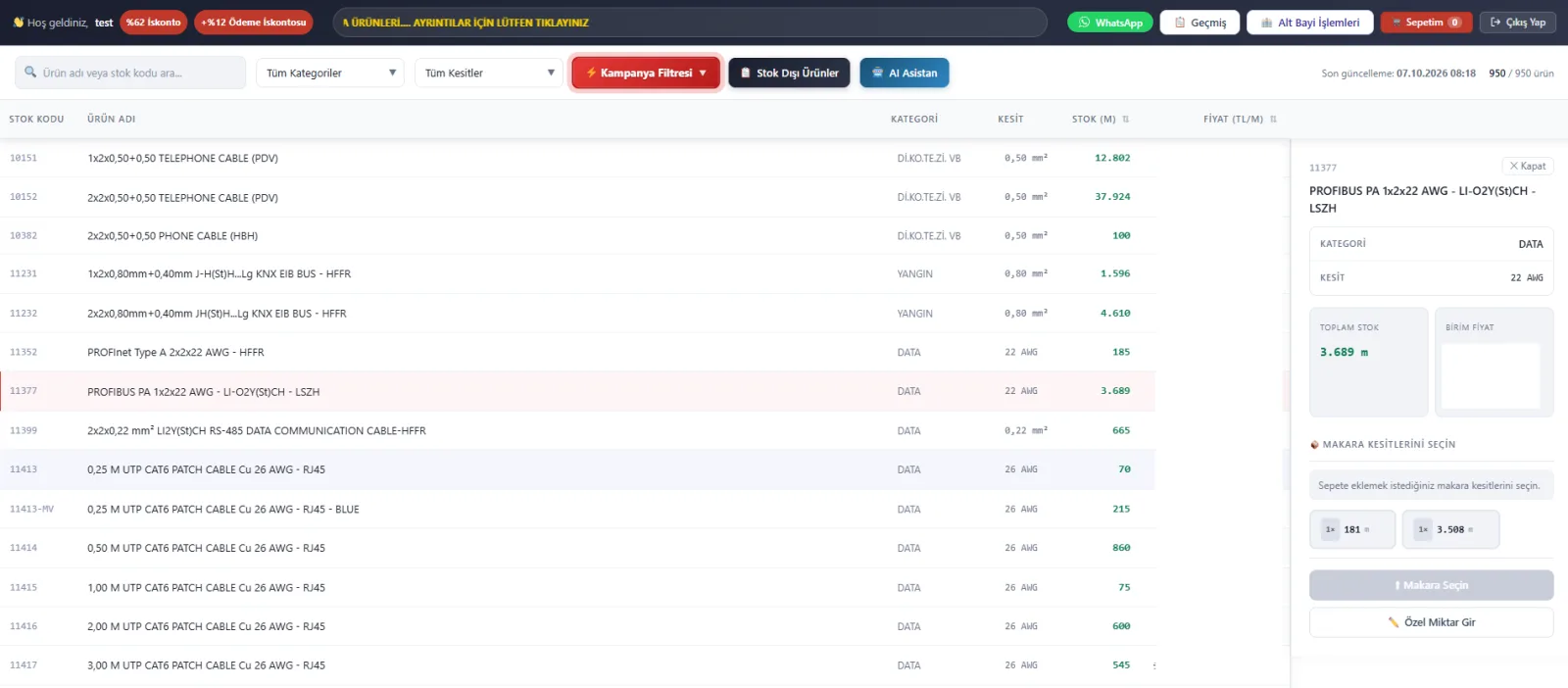The width and height of the screenshot is (1568, 688).
Task: Open the scrolling yellow announcement banner
Action: [x=690, y=23]
